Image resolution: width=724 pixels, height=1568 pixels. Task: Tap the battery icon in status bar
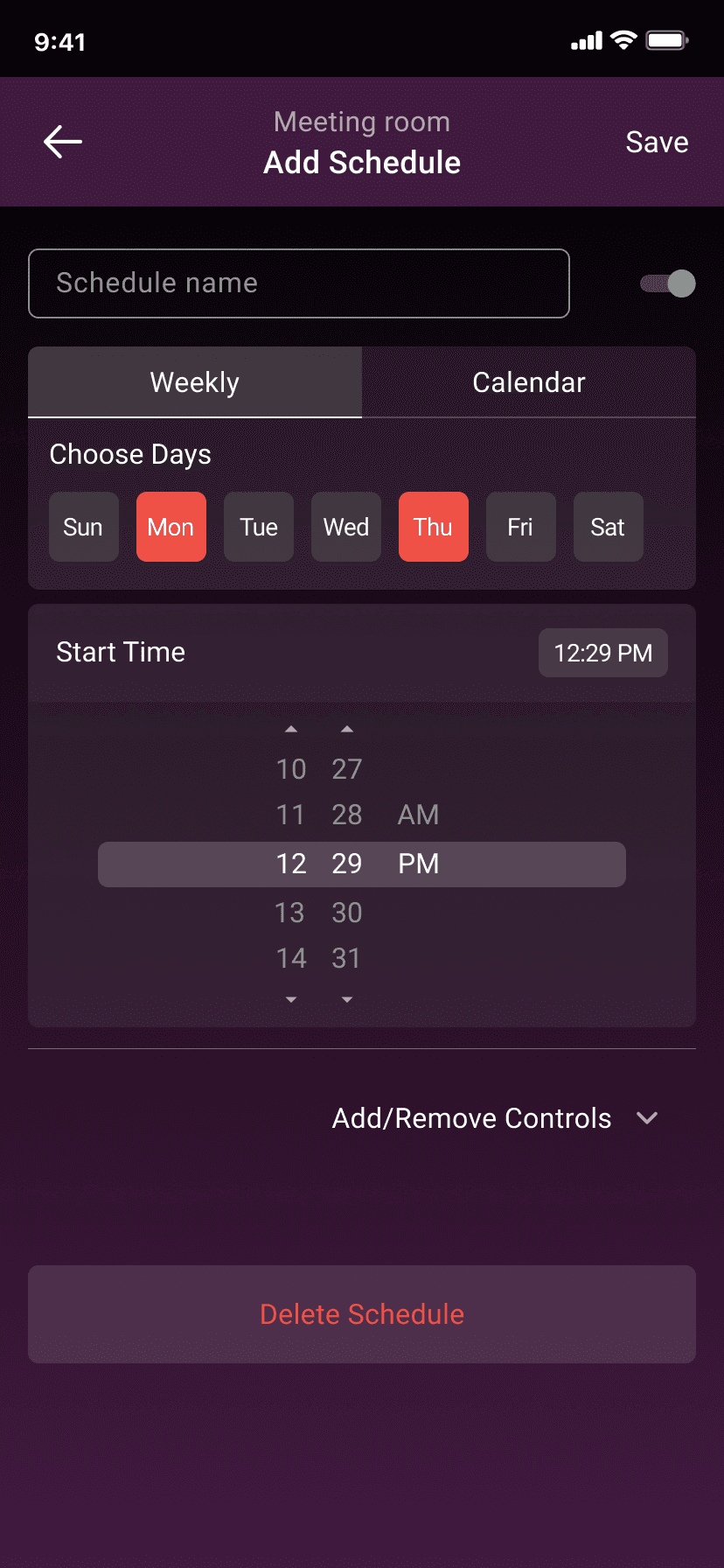(x=667, y=40)
